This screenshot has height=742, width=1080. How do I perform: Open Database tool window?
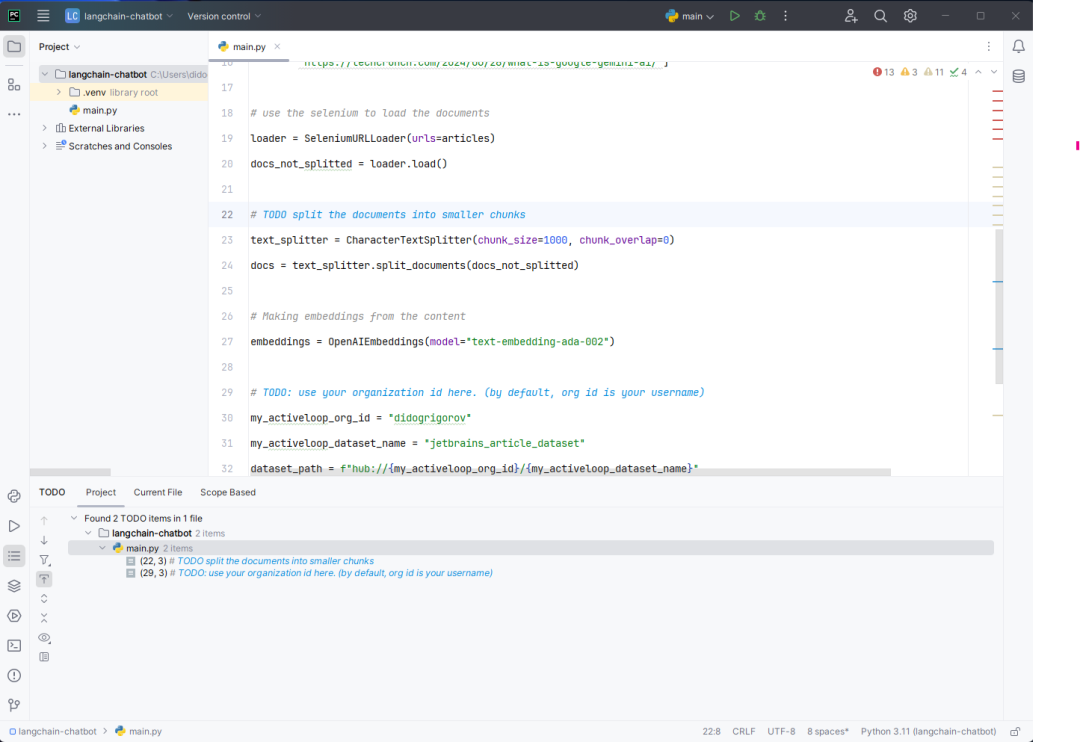pos(1018,76)
